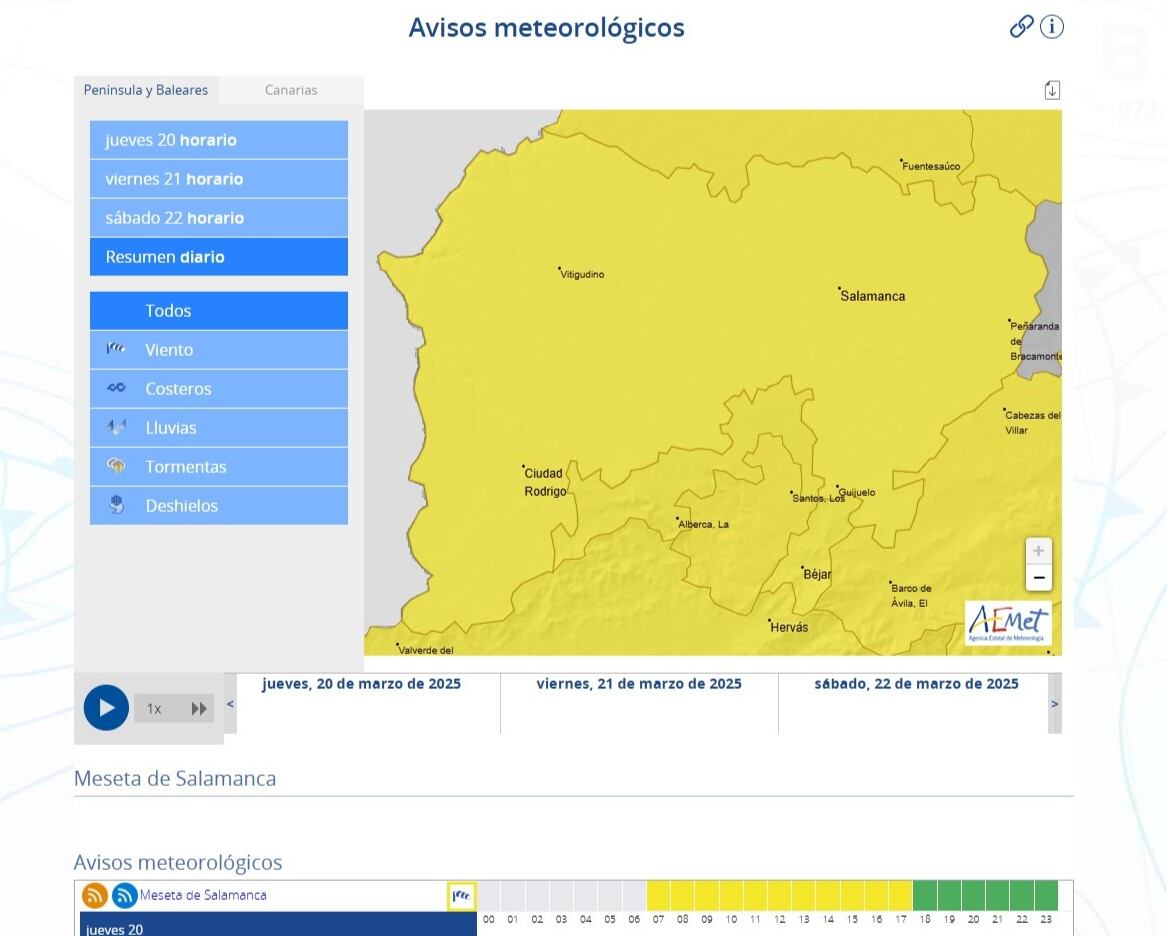Click the permalink chain icon
Image resolution: width=1167 pixels, height=936 pixels.
pyautogui.click(x=1021, y=27)
